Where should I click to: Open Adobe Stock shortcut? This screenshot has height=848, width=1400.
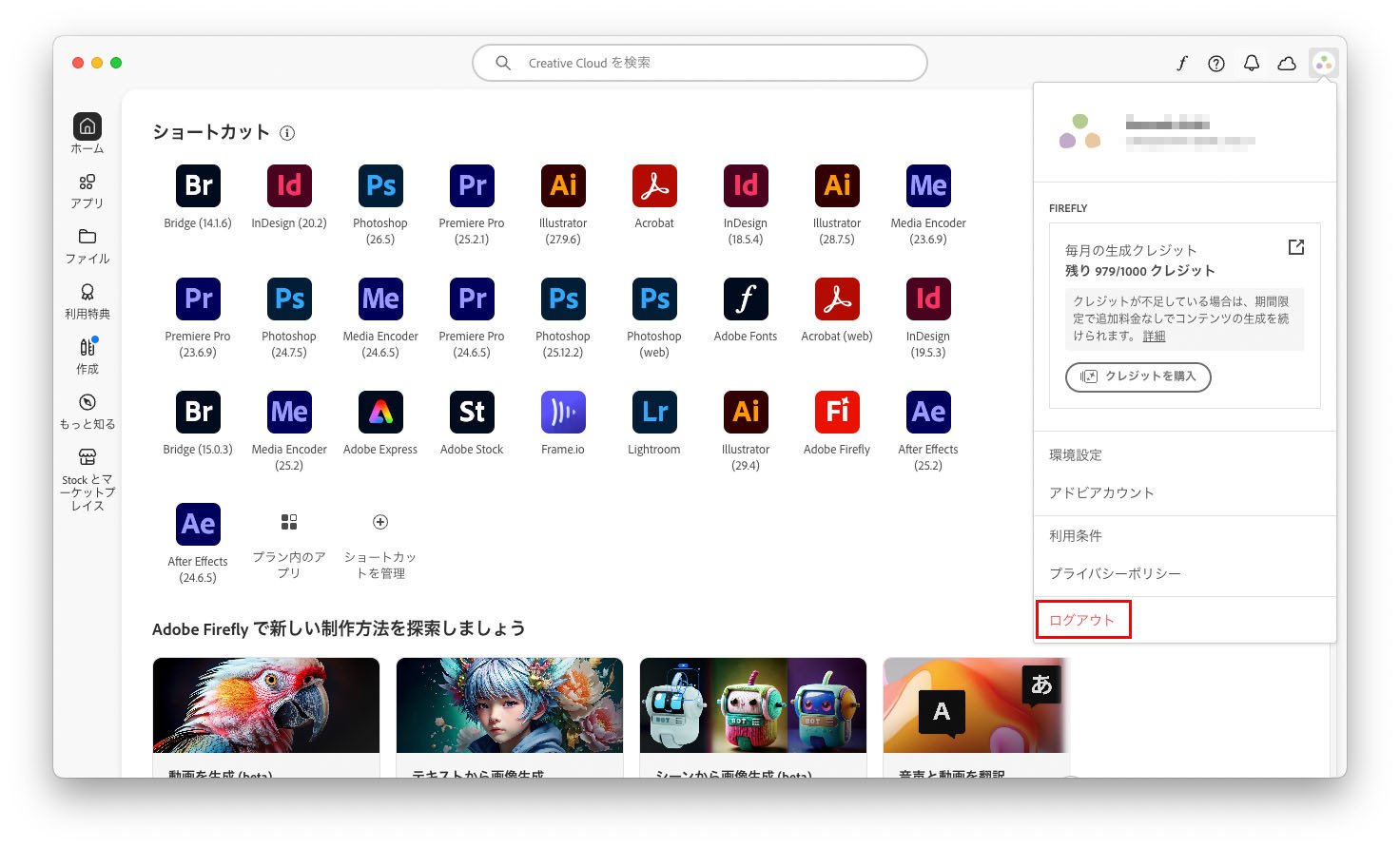[472, 412]
